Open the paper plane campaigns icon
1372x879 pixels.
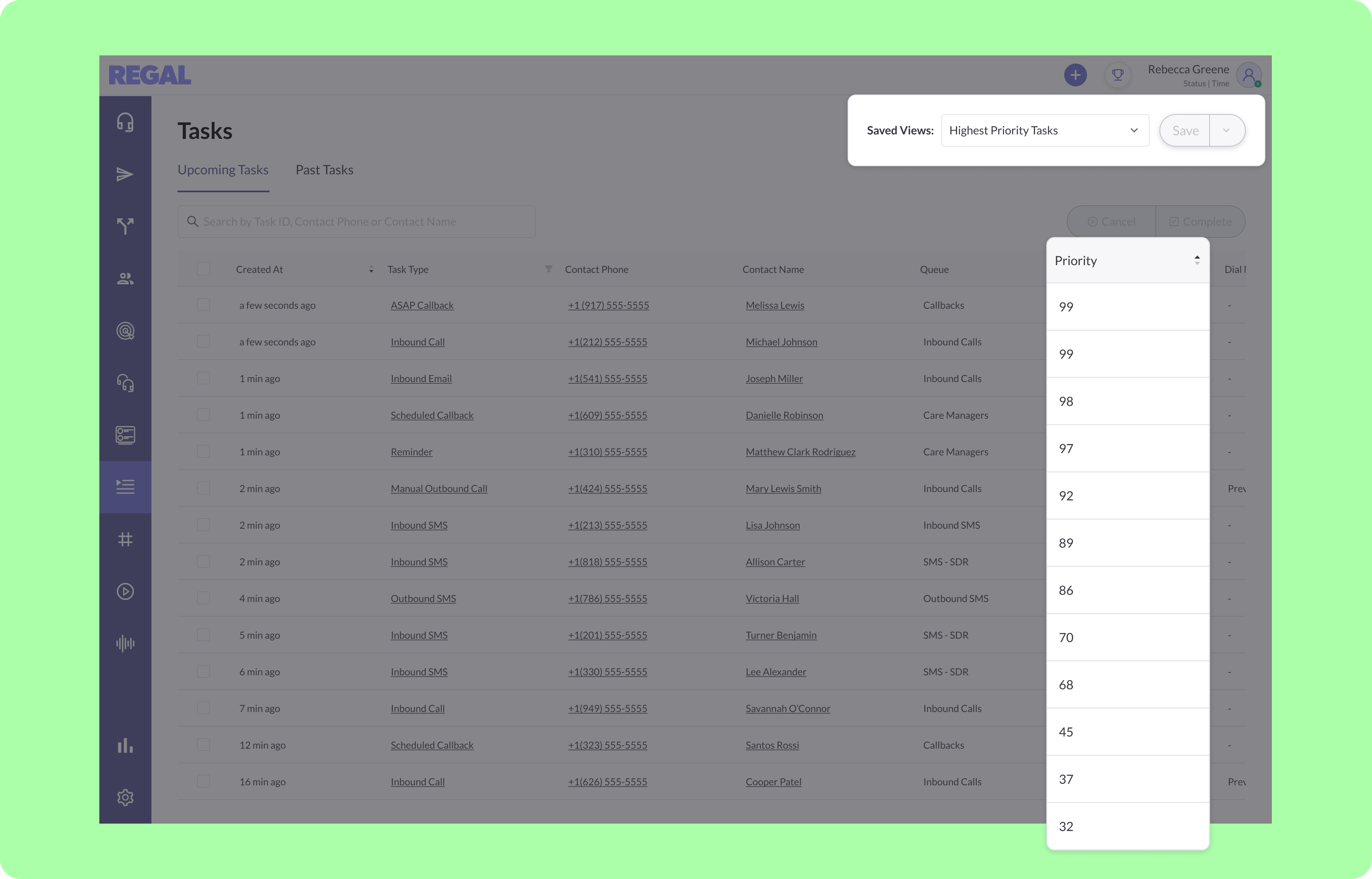click(x=125, y=174)
